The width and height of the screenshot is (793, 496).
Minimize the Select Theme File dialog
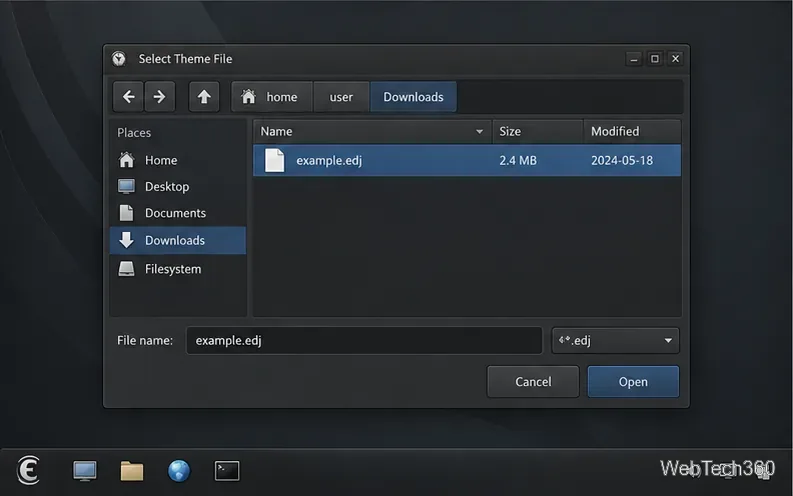pyautogui.click(x=634, y=59)
